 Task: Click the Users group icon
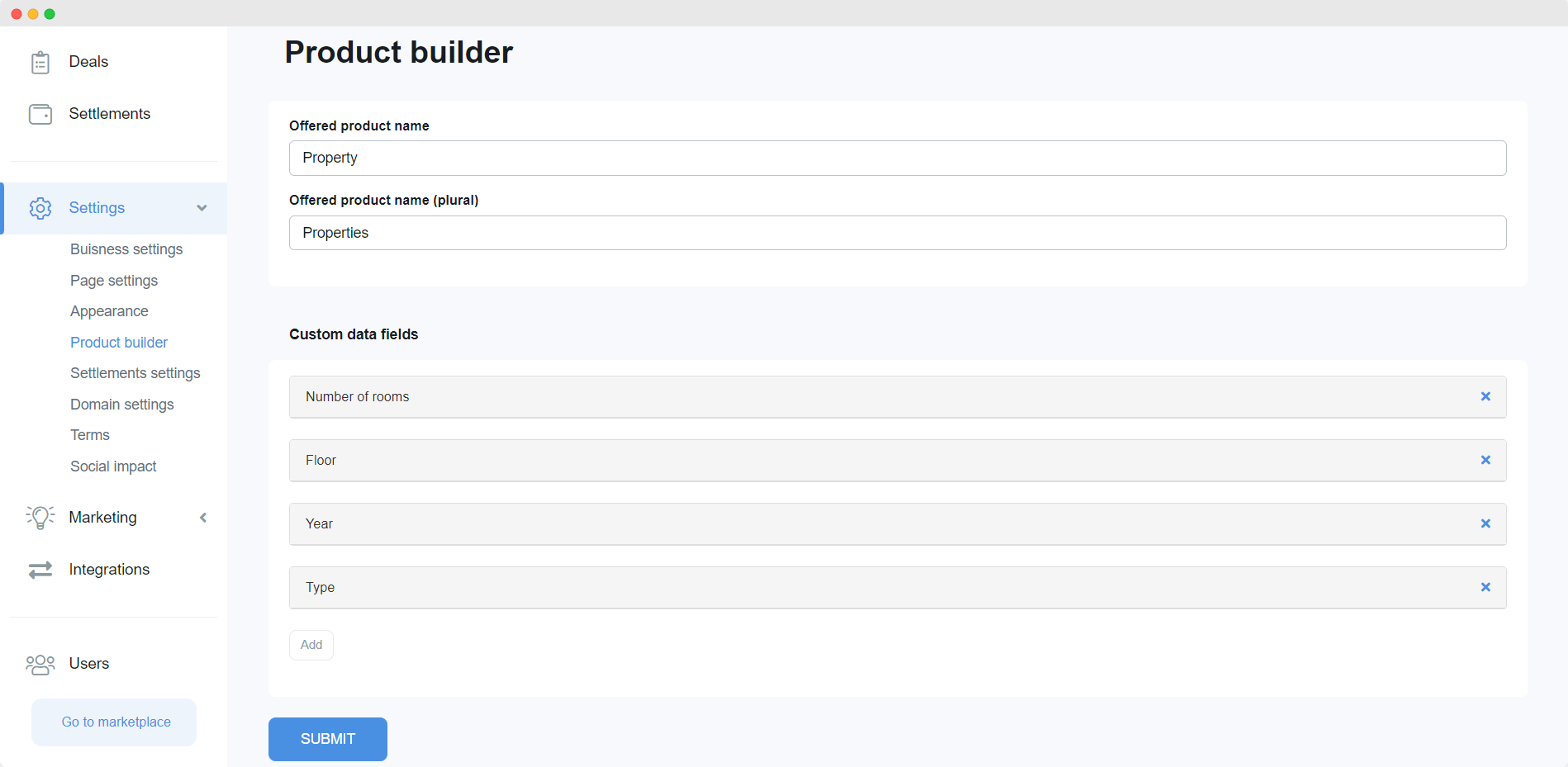tap(40, 664)
